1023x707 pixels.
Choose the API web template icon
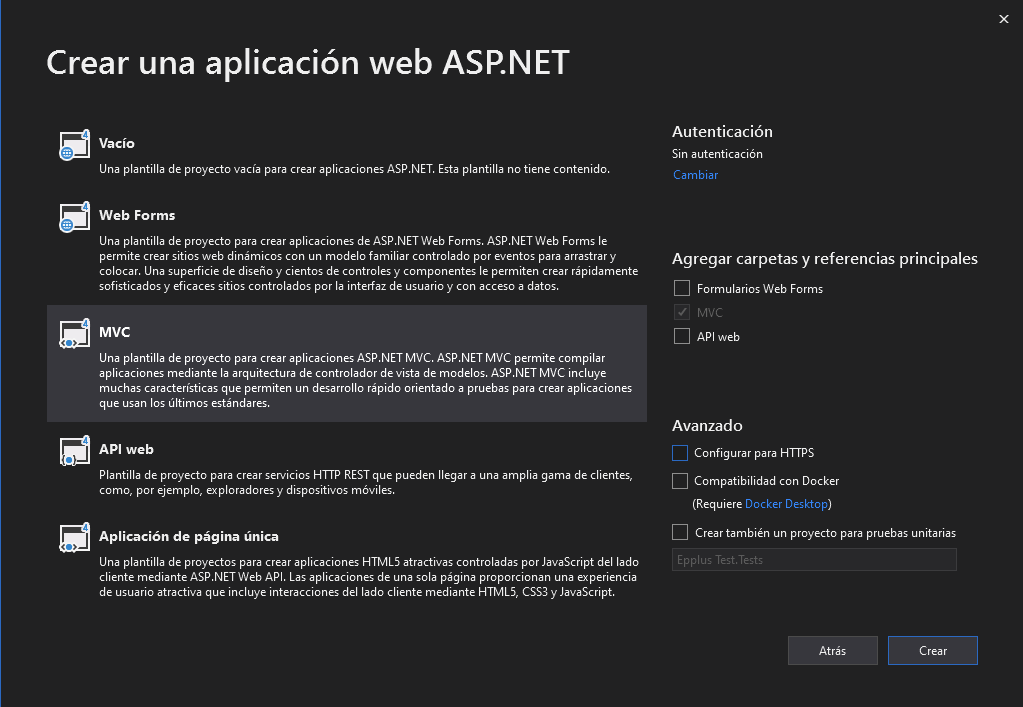[x=74, y=451]
